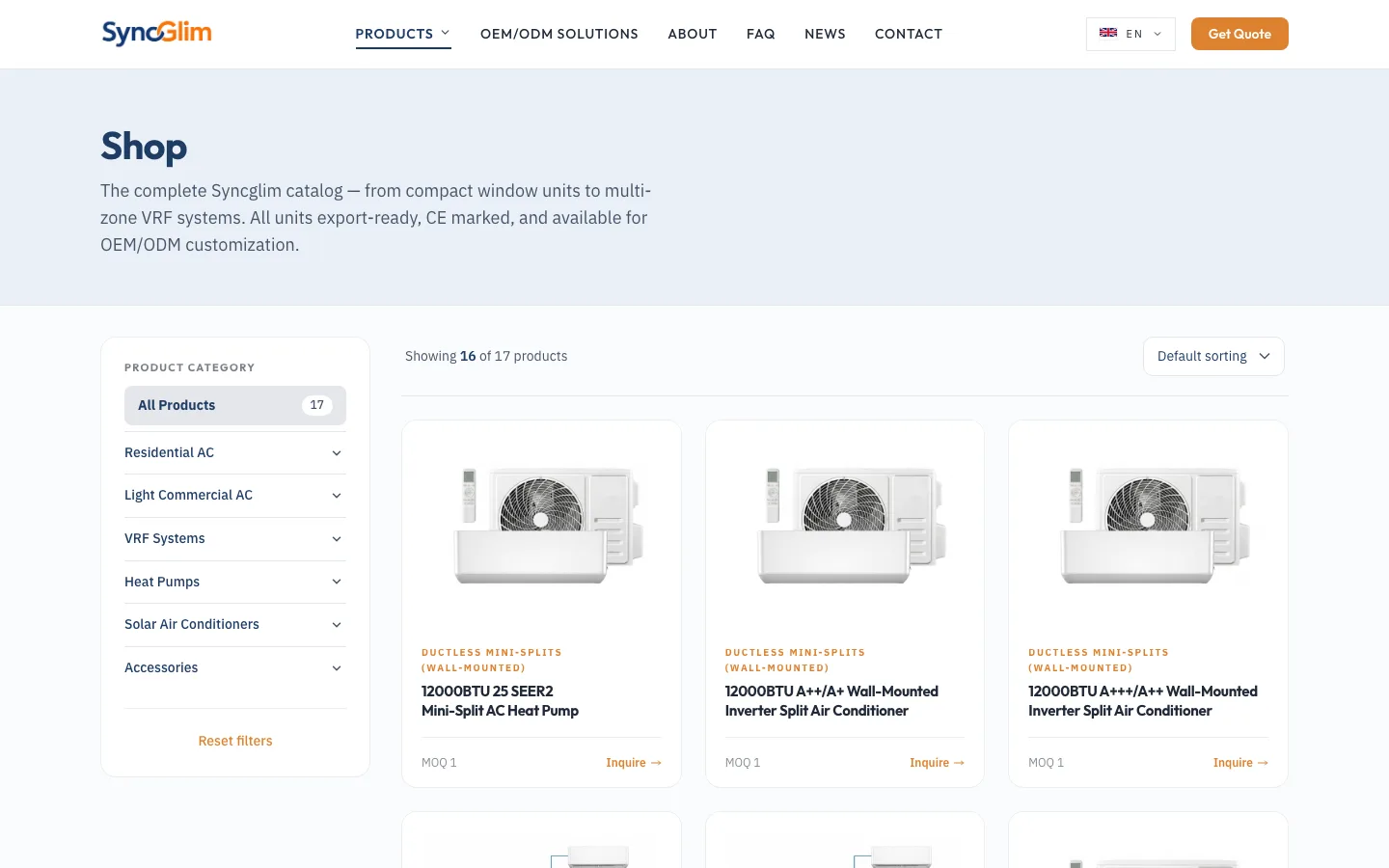The height and width of the screenshot is (868, 1389).
Task: Go to OEM/ODM Solutions page
Action: (559, 34)
